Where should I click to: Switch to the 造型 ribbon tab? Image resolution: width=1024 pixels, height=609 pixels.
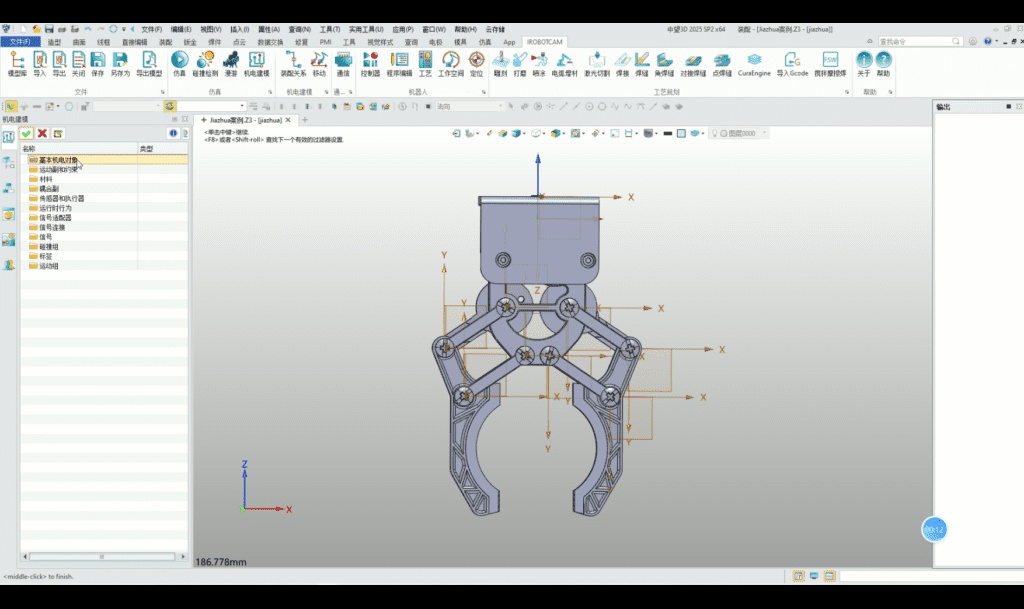tap(54, 42)
